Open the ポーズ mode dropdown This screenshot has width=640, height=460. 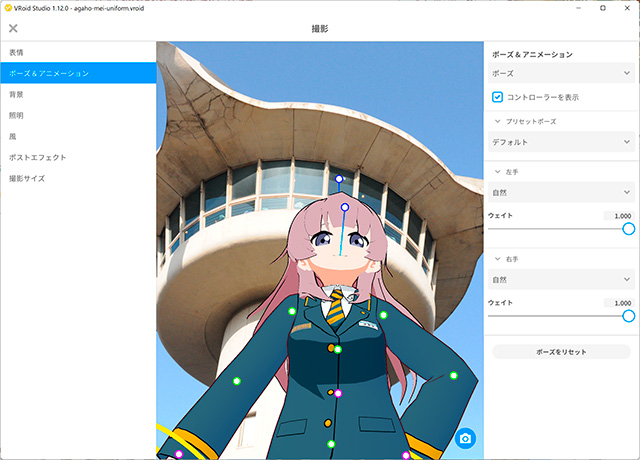[560, 73]
